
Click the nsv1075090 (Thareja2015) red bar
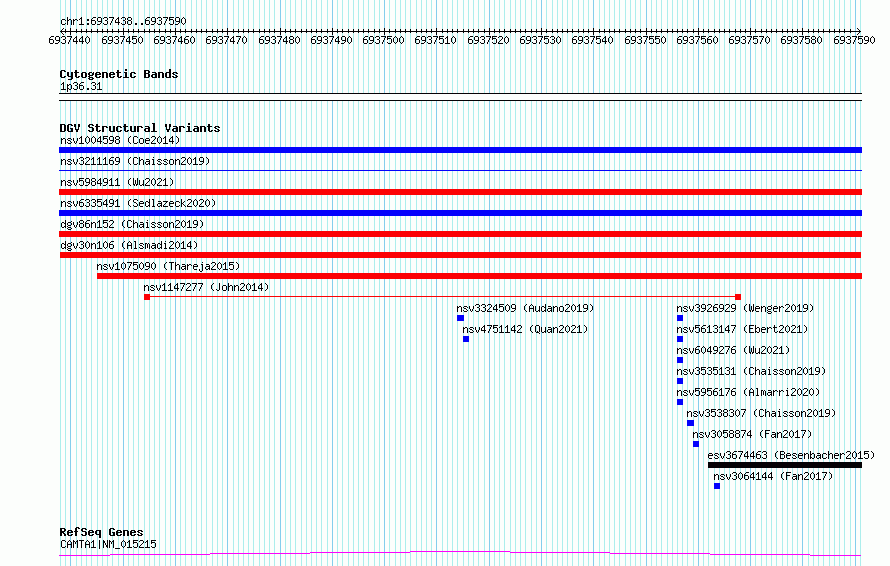click(x=480, y=276)
